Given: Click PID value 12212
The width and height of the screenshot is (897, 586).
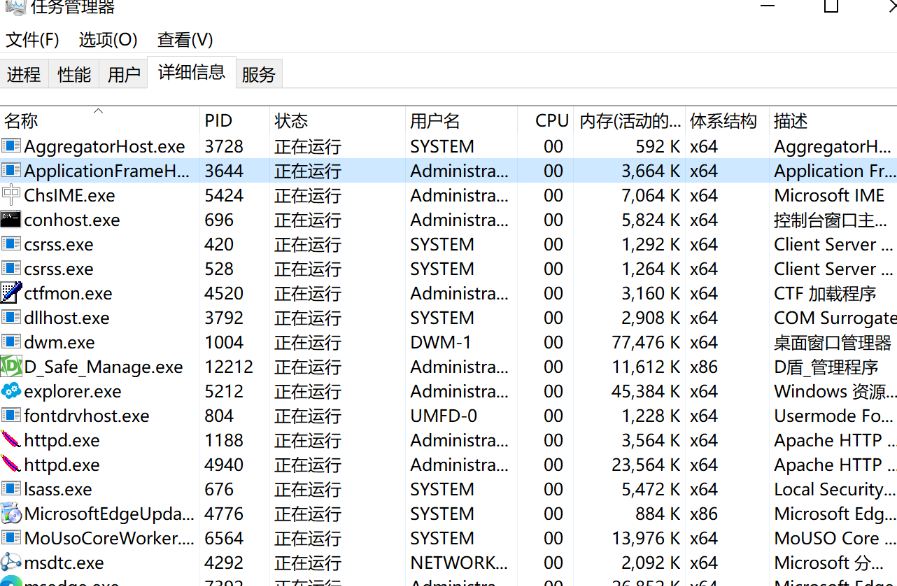Looking at the screenshot, I should coord(229,367).
